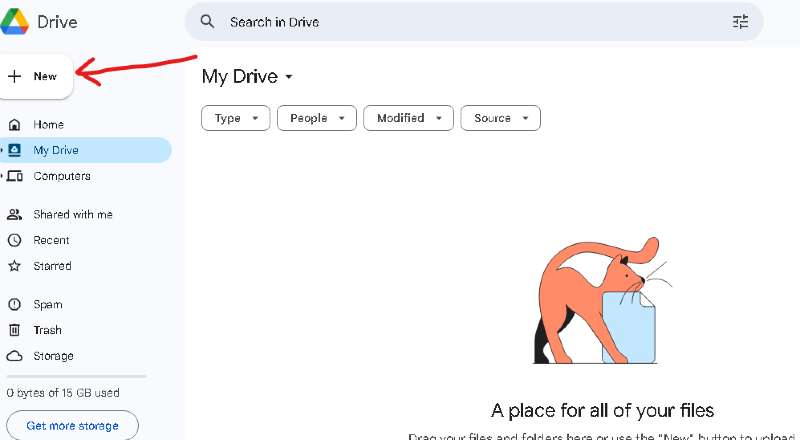Click the Recent clock icon

click(14, 240)
